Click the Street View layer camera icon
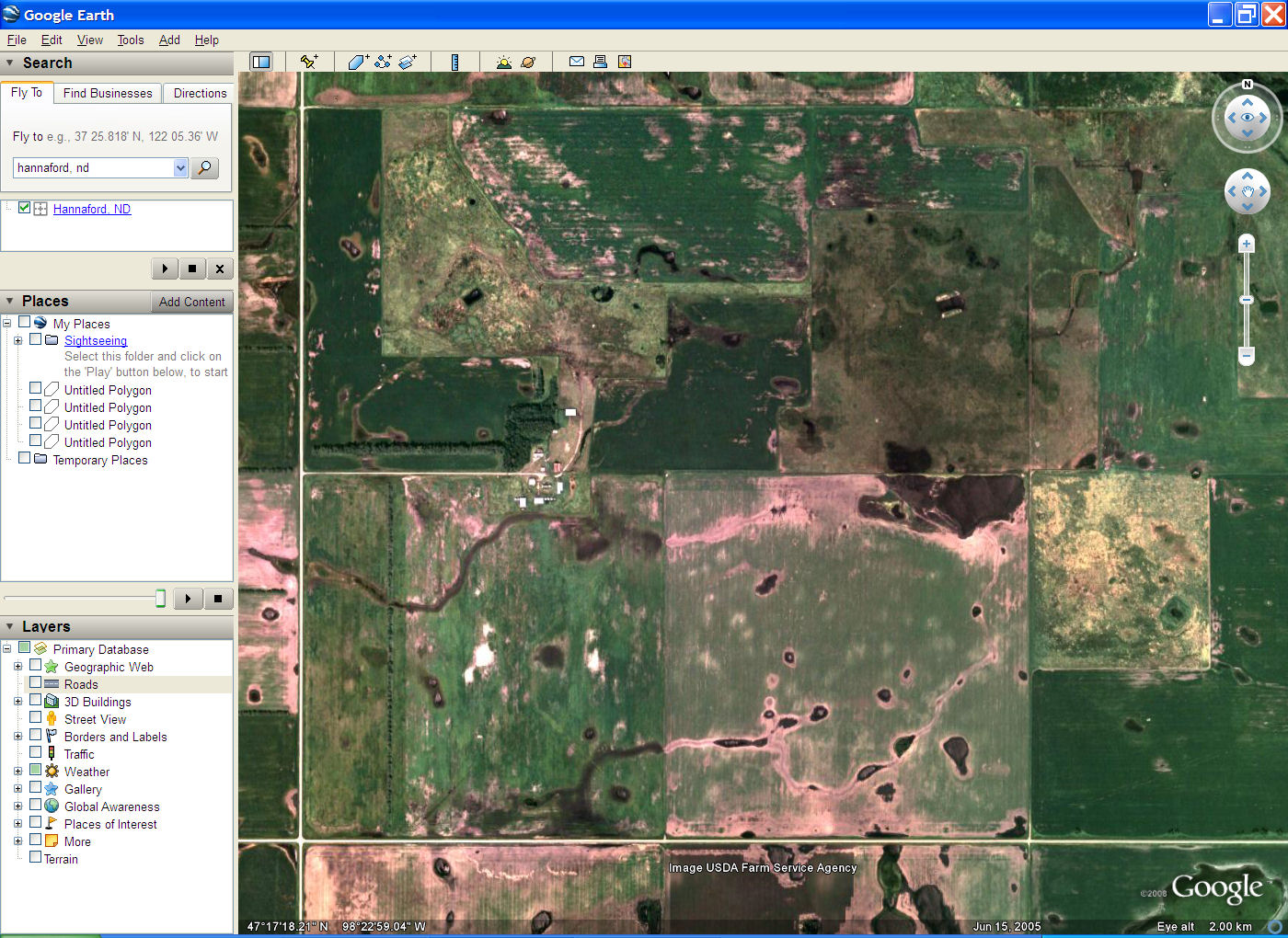Viewport: 1288px width, 938px height. tap(52, 719)
